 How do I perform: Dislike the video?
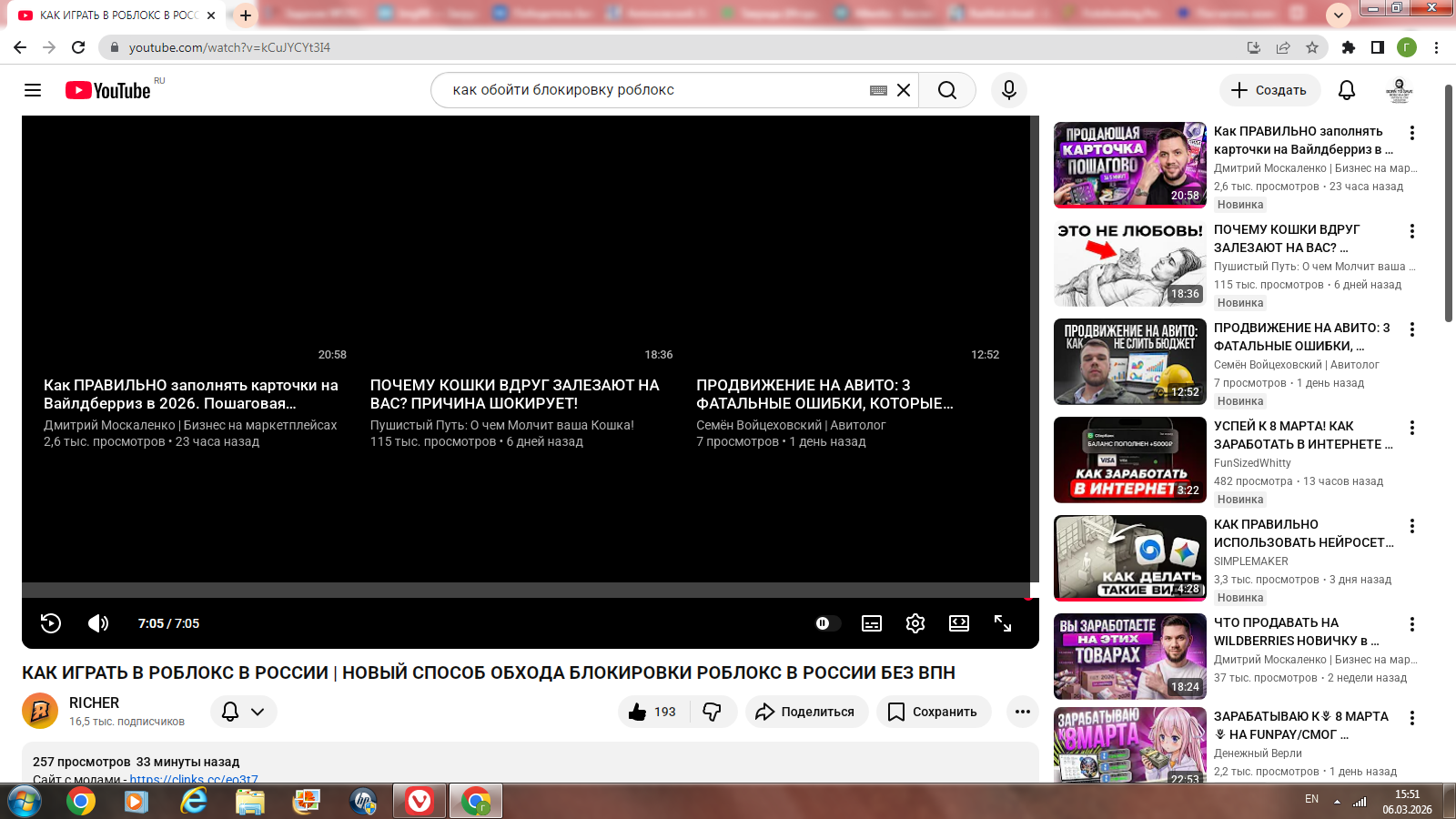point(713,712)
